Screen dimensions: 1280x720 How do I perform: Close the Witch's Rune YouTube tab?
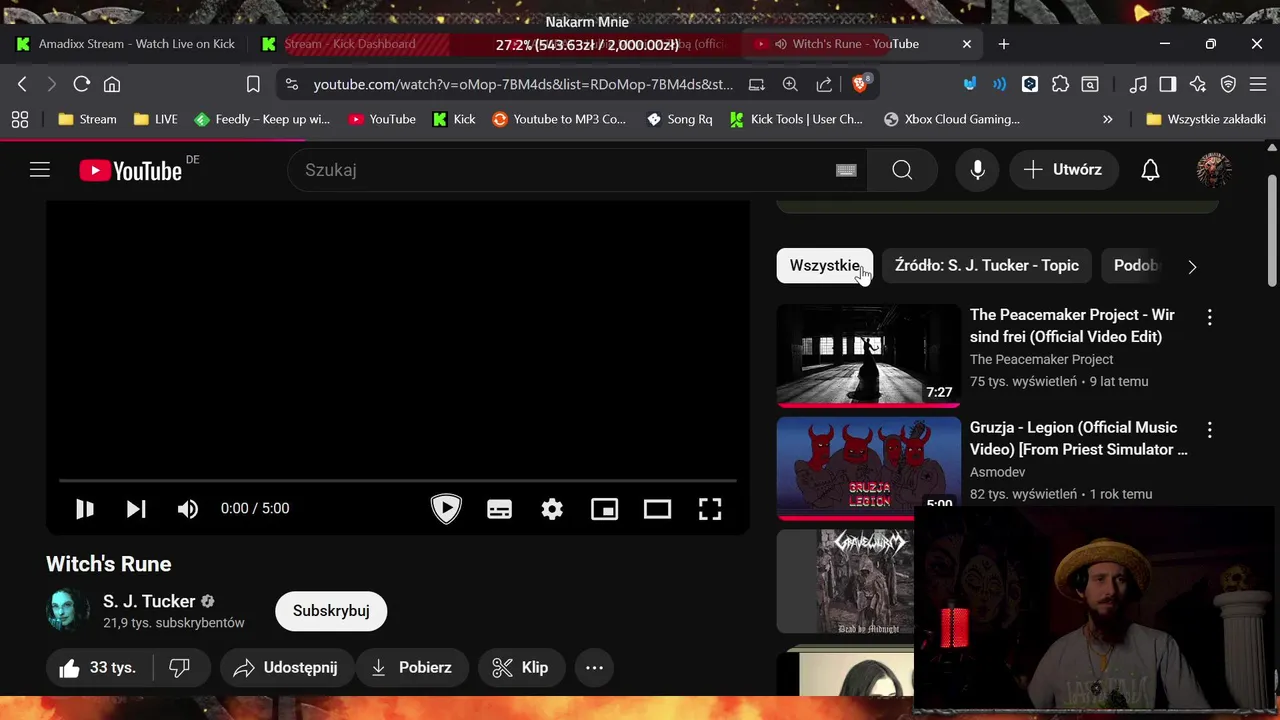coord(967,44)
